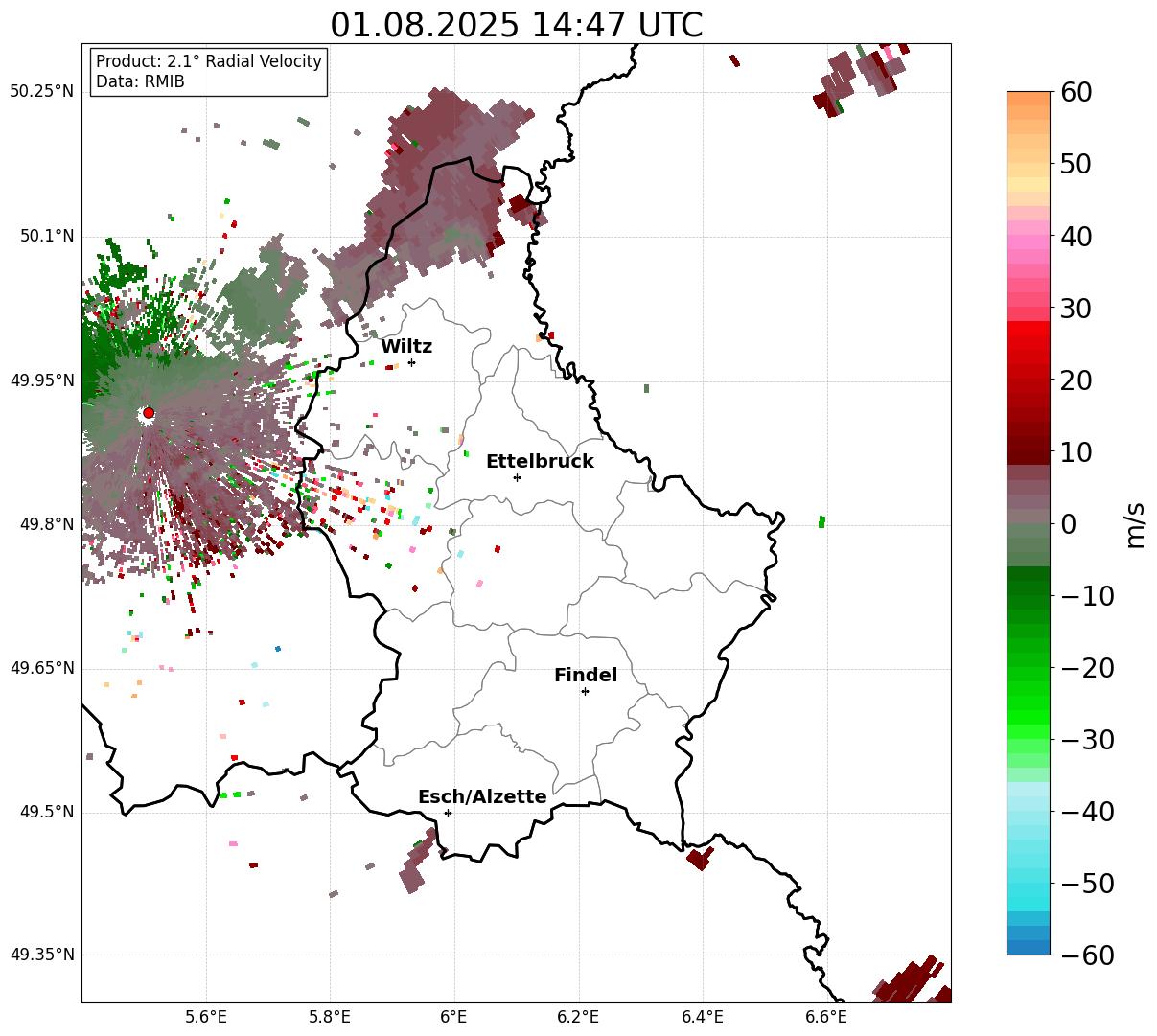1157x1036 pixels.
Task: Select the Esch/Alzette station cross marker
Action: [448, 813]
